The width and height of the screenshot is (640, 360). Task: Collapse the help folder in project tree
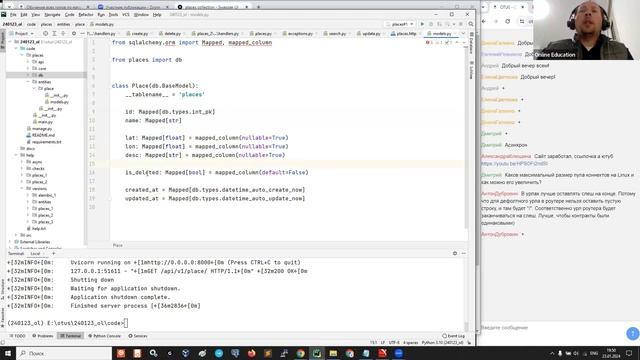point(16,155)
